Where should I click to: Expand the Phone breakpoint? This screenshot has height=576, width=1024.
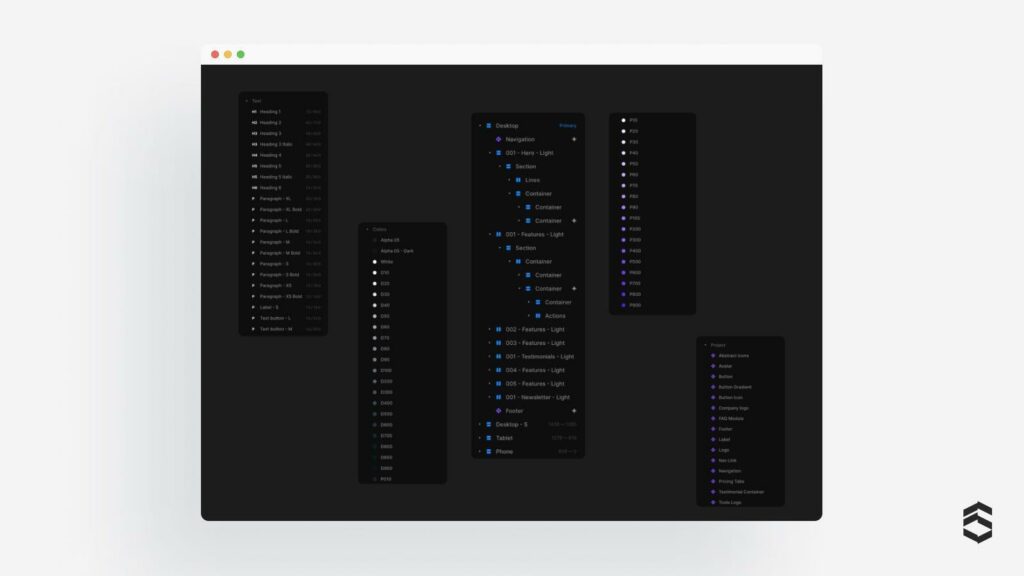[480, 451]
